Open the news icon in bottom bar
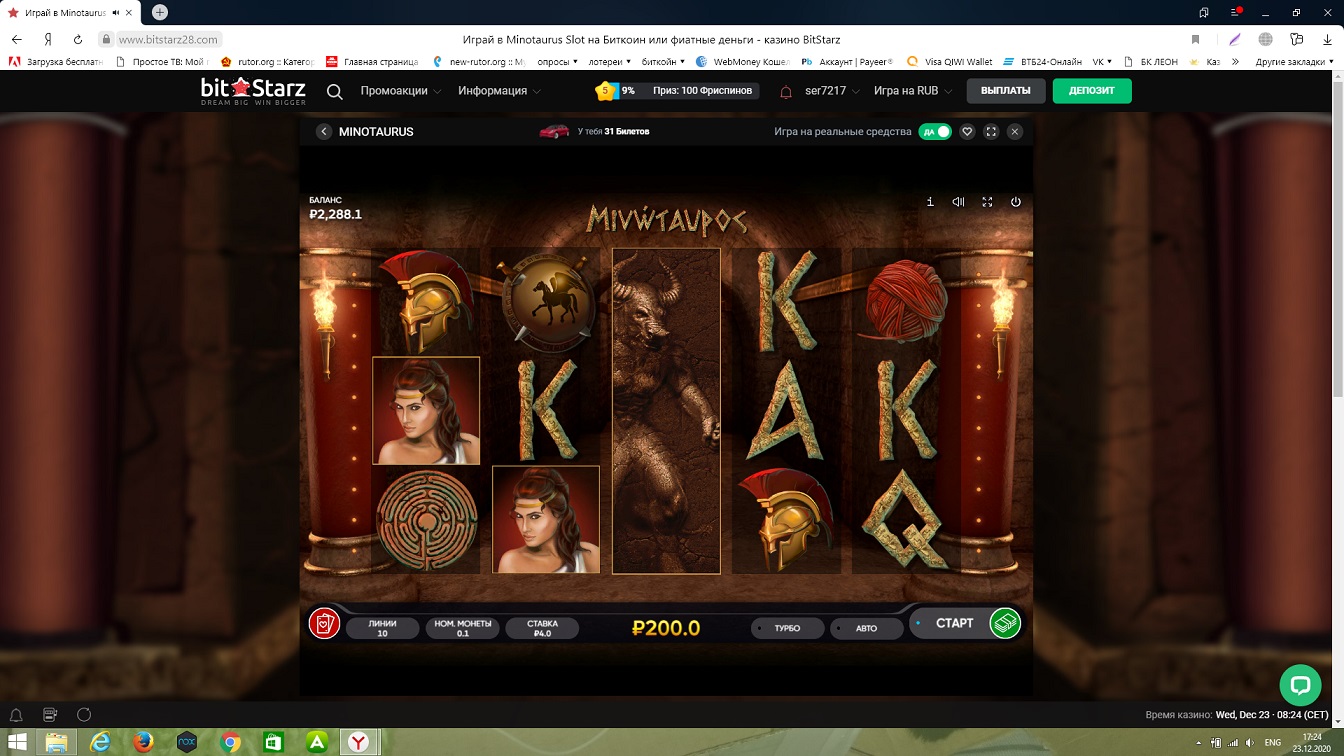Screen dimensions: 1344x756 (x=50, y=715)
